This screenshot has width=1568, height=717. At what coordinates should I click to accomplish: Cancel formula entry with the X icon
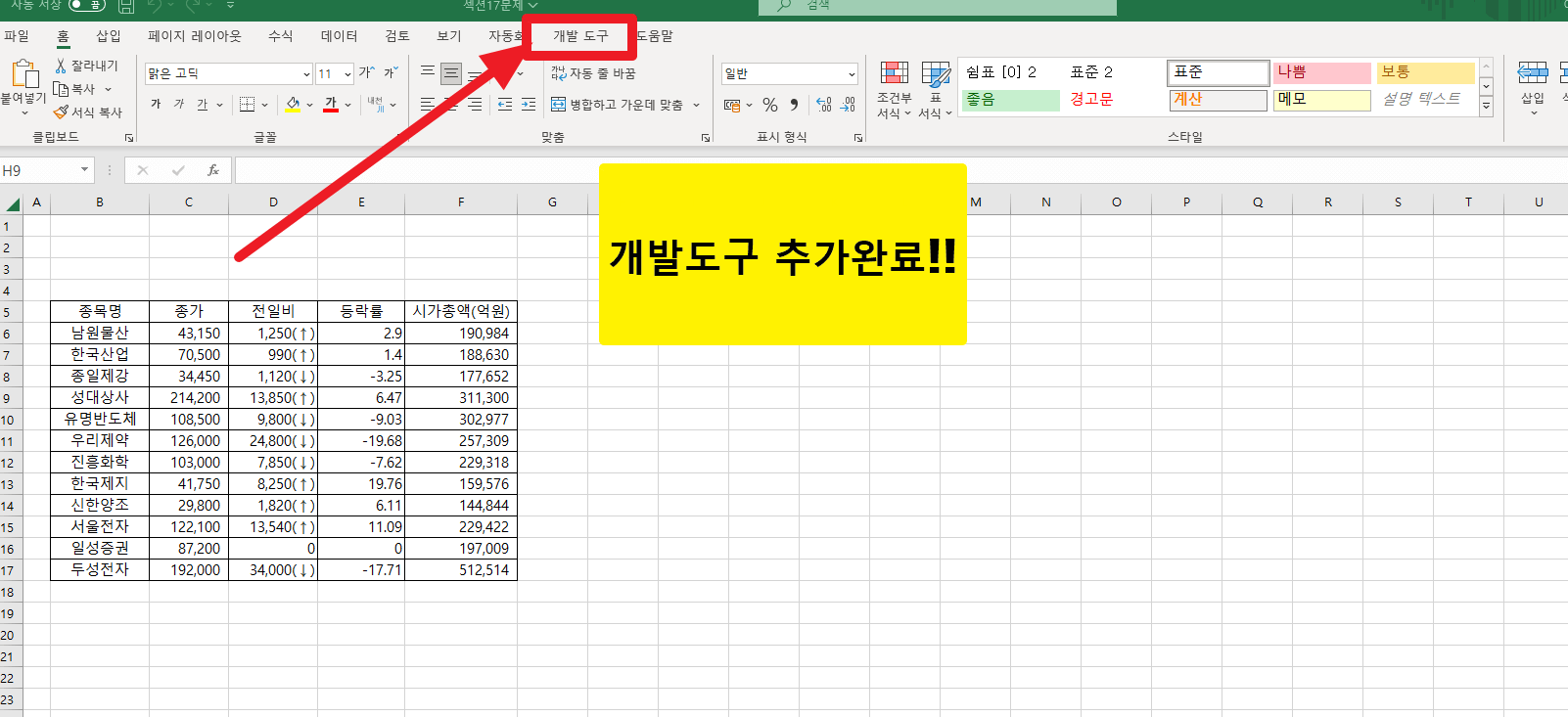click(143, 170)
